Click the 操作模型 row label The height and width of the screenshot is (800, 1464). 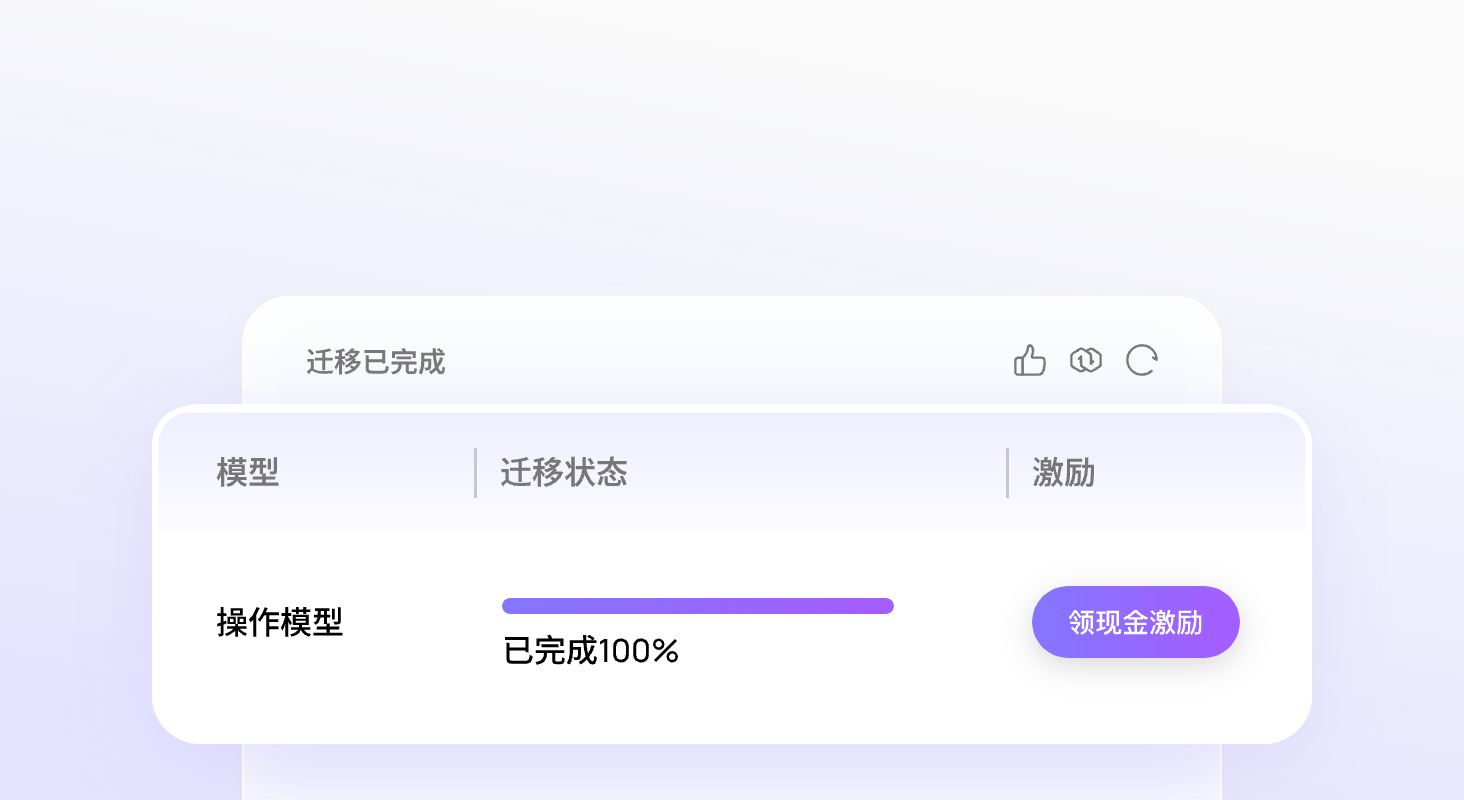(280, 622)
